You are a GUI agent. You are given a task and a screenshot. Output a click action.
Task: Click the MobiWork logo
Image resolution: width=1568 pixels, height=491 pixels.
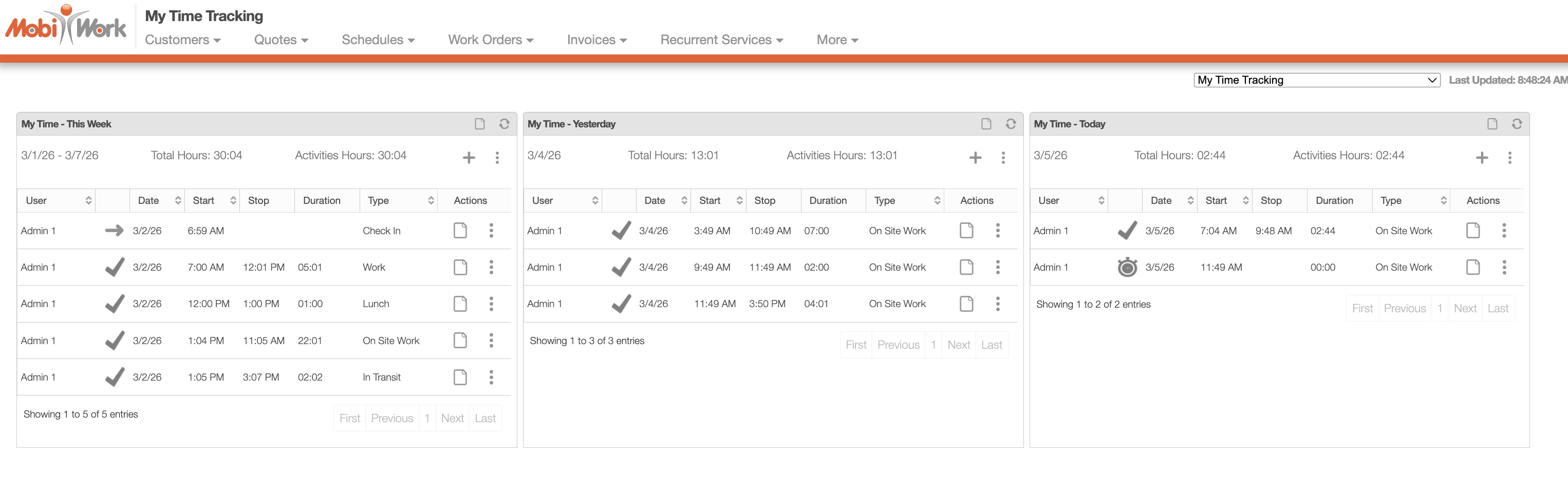66,26
